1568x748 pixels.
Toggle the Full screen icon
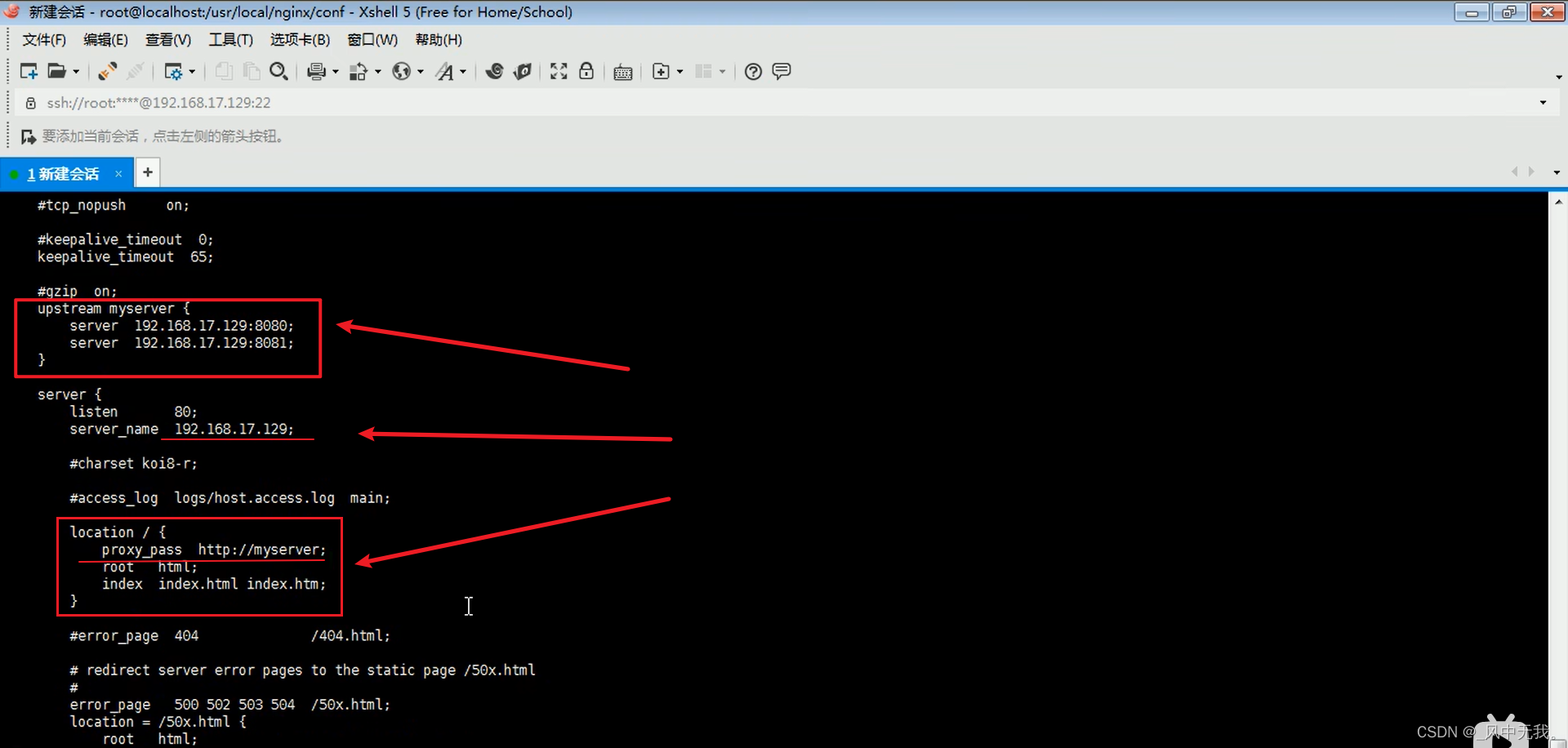pyautogui.click(x=559, y=72)
